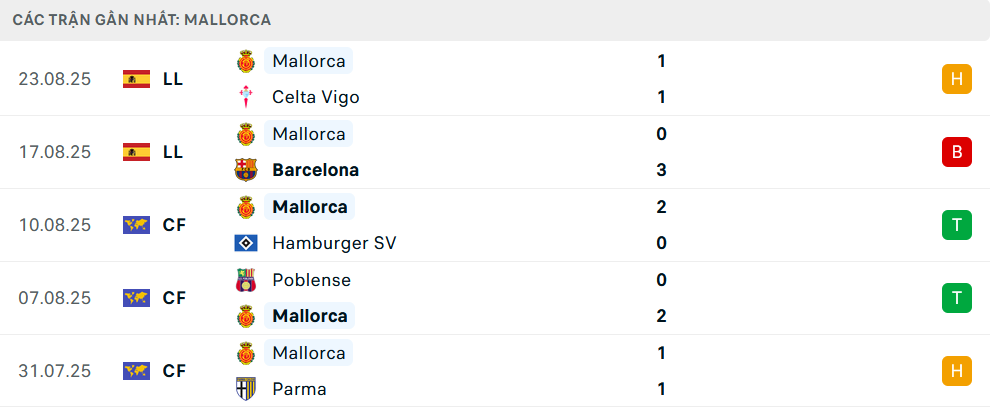Click green T badge for Poblense match
996x407 pixels.
(x=957, y=298)
